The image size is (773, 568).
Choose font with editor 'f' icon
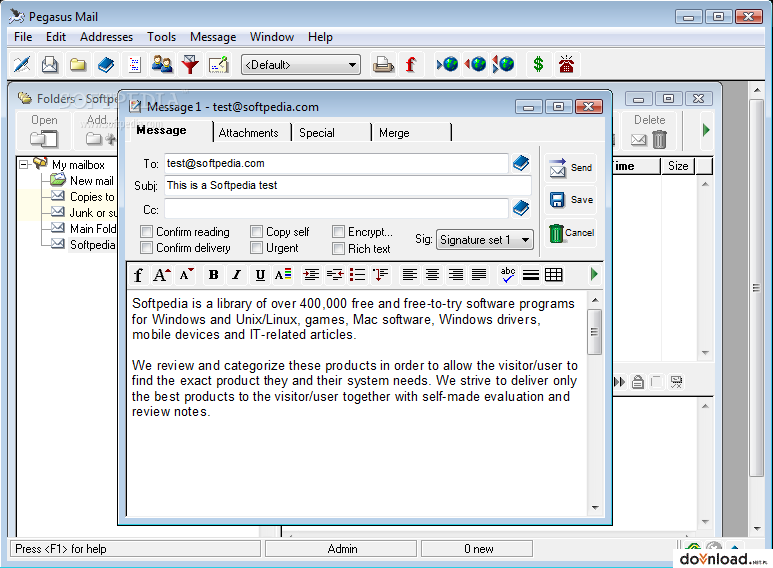click(x=138, y=275)
